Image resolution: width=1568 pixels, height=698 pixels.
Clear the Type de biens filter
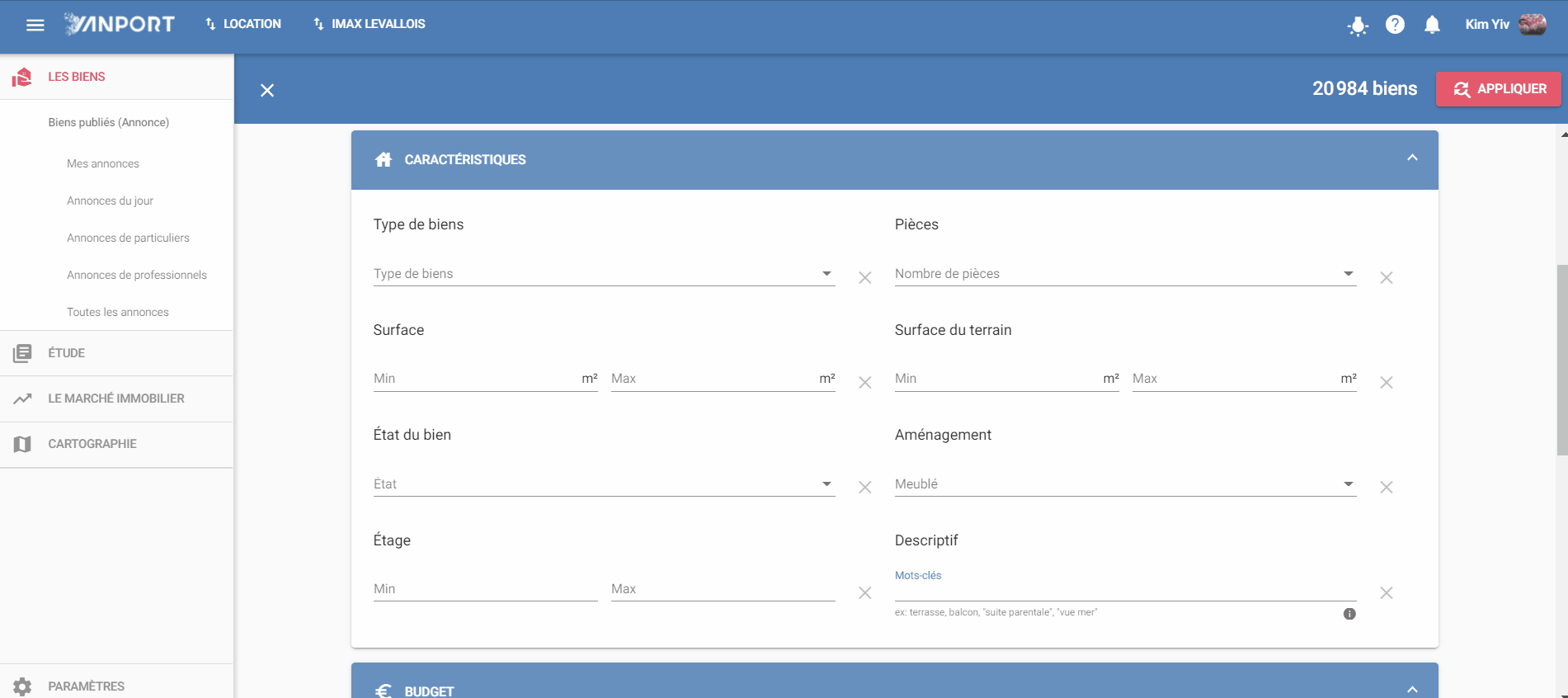[x=864, y=278]
